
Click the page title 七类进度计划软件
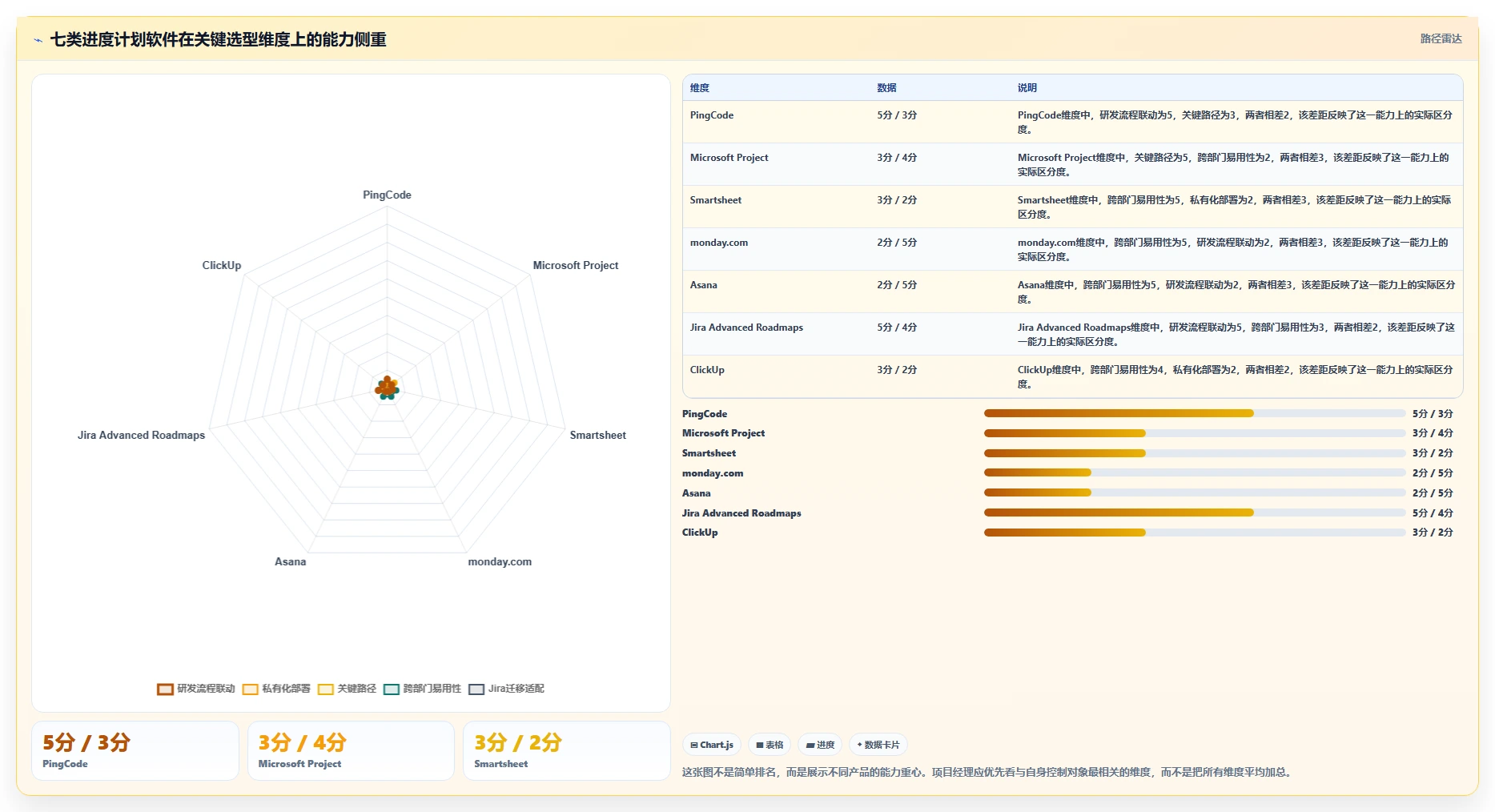tap(218, 39)
